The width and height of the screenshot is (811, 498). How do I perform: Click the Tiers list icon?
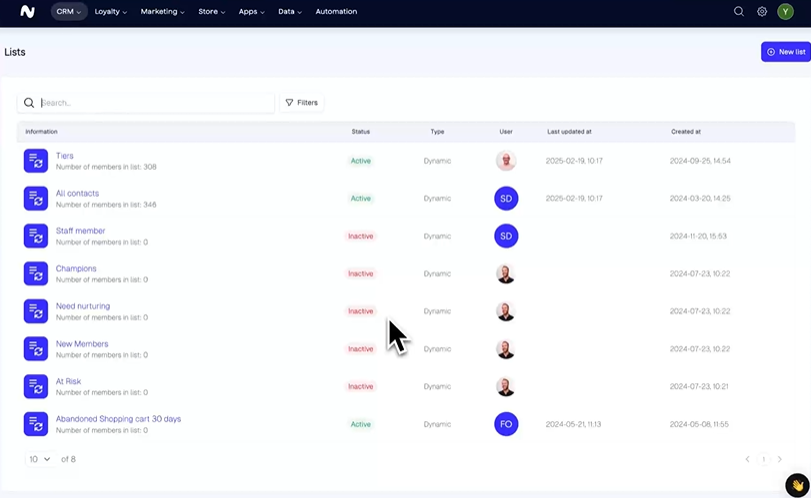[x=36, y=161]
